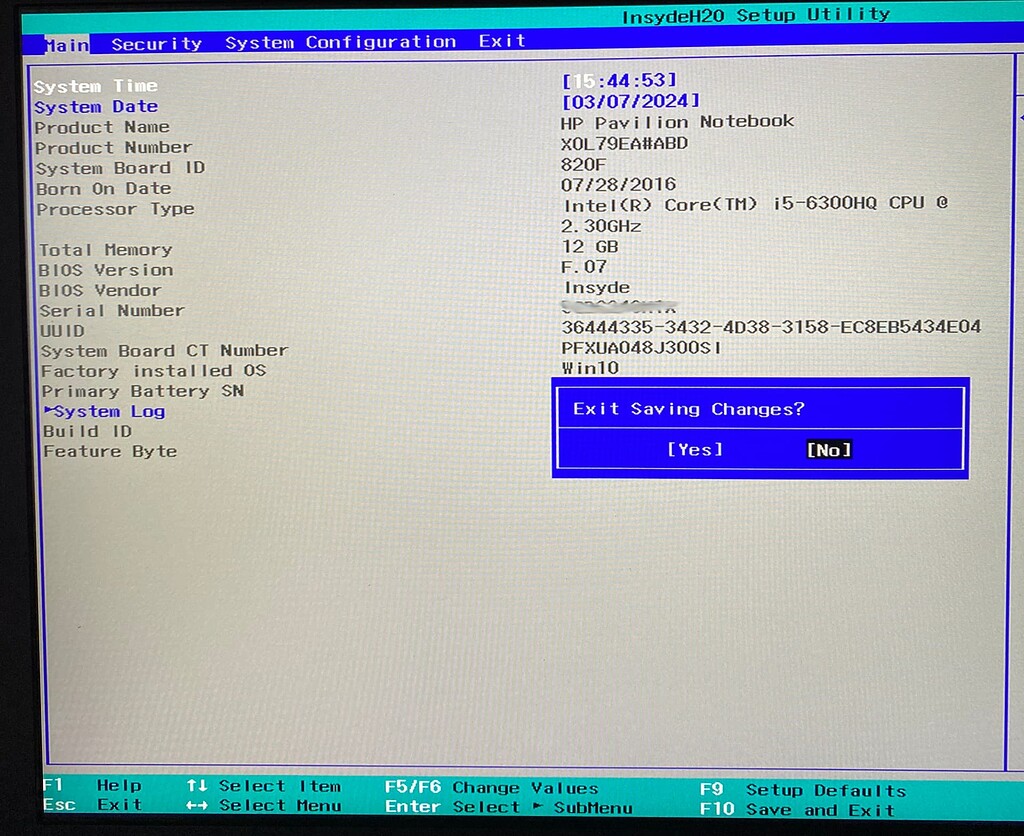Expand the System Log submenu

pos(104,411)
